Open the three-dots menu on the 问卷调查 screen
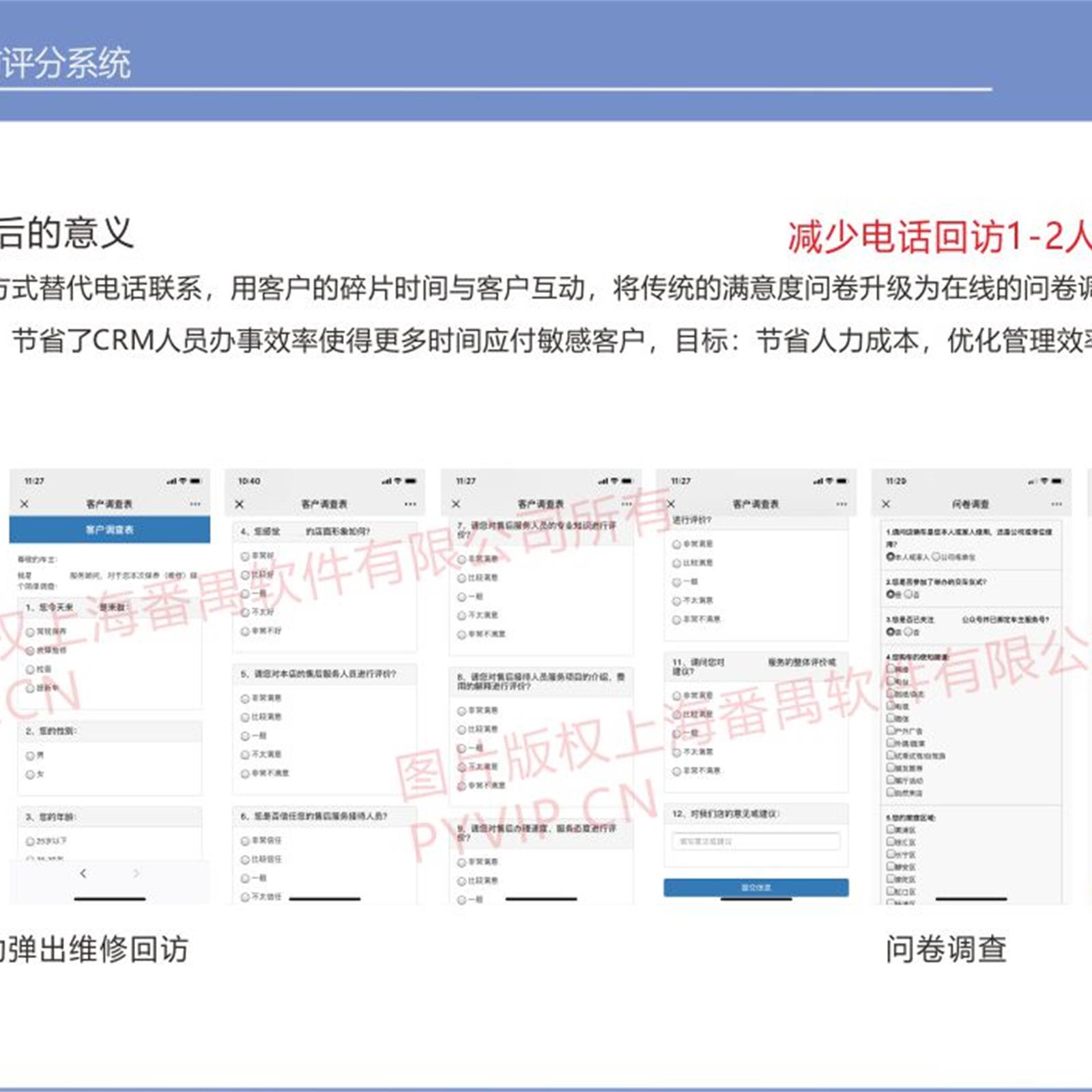 [x=1057, y=504]
